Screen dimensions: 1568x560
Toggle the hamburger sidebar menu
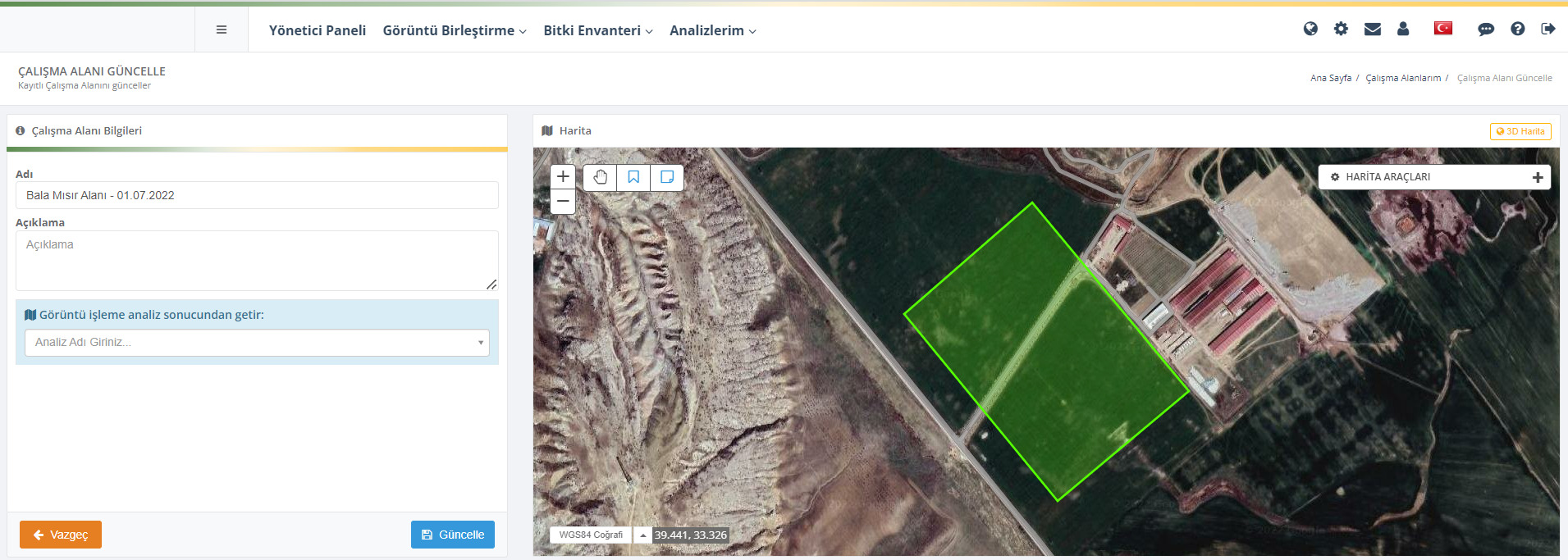pos(222,30)
